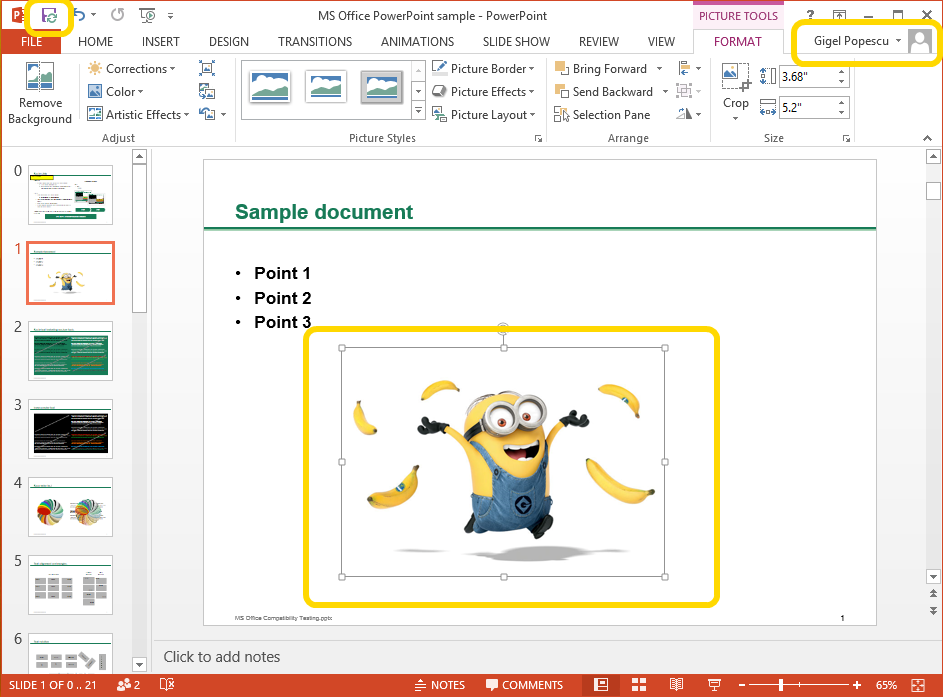
Task: Open Picture Styles dialog launcher
Action: (538, 139)
